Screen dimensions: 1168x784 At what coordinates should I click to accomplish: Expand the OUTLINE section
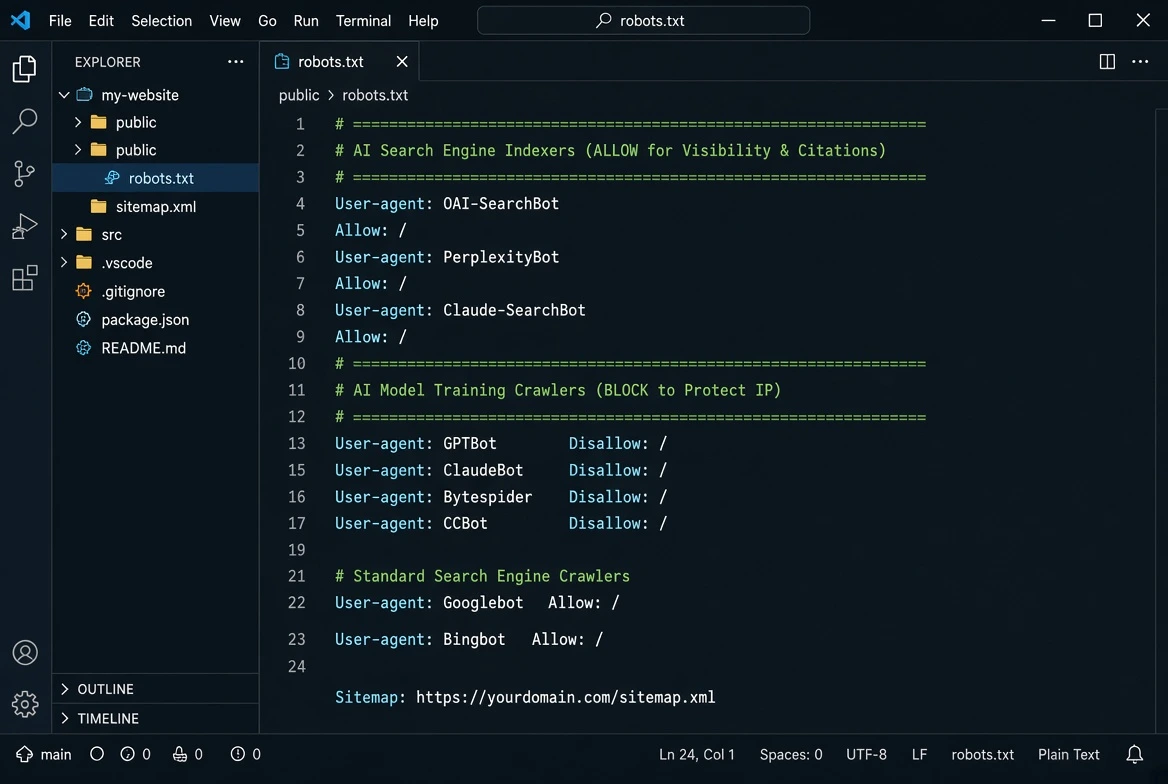[x=65, y=689]
